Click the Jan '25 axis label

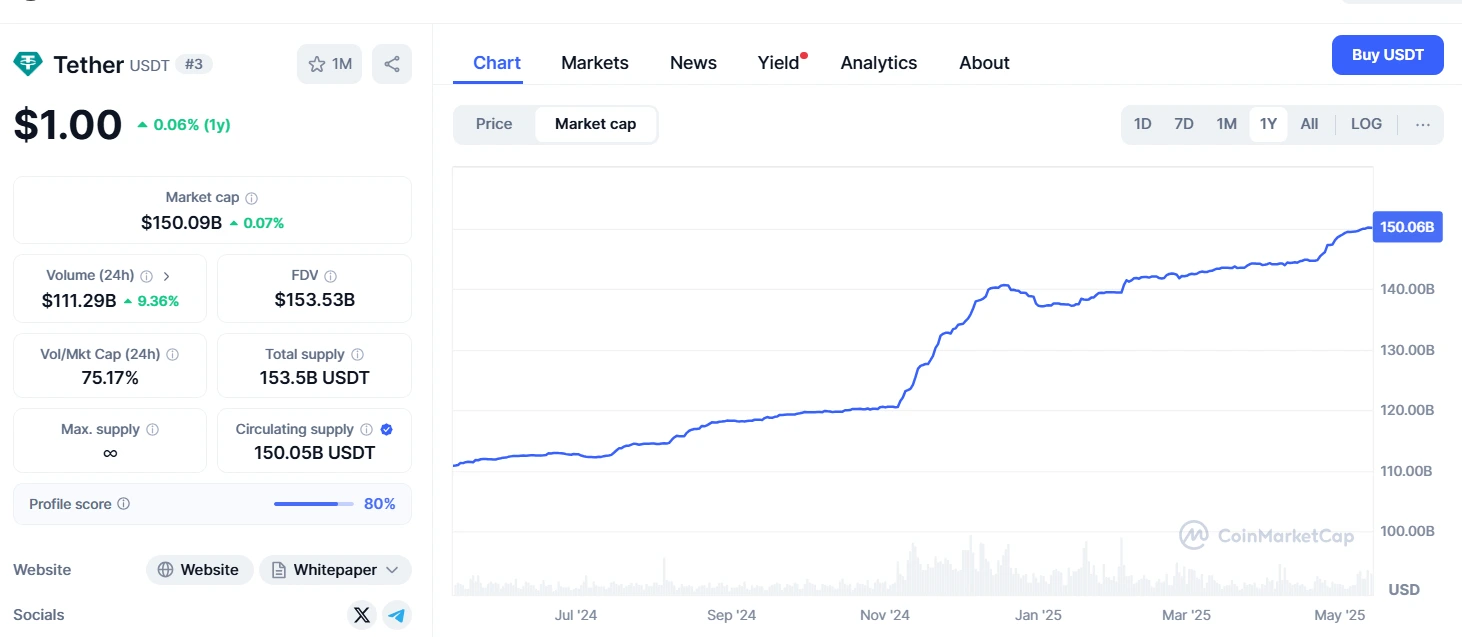tap(1038, 615)
